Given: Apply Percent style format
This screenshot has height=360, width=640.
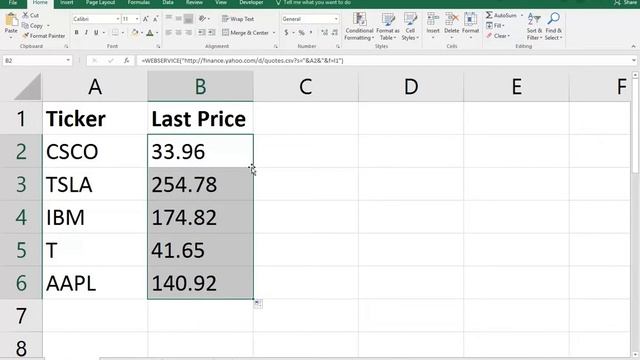Looking at the screenshot, I should coord(302,33).
